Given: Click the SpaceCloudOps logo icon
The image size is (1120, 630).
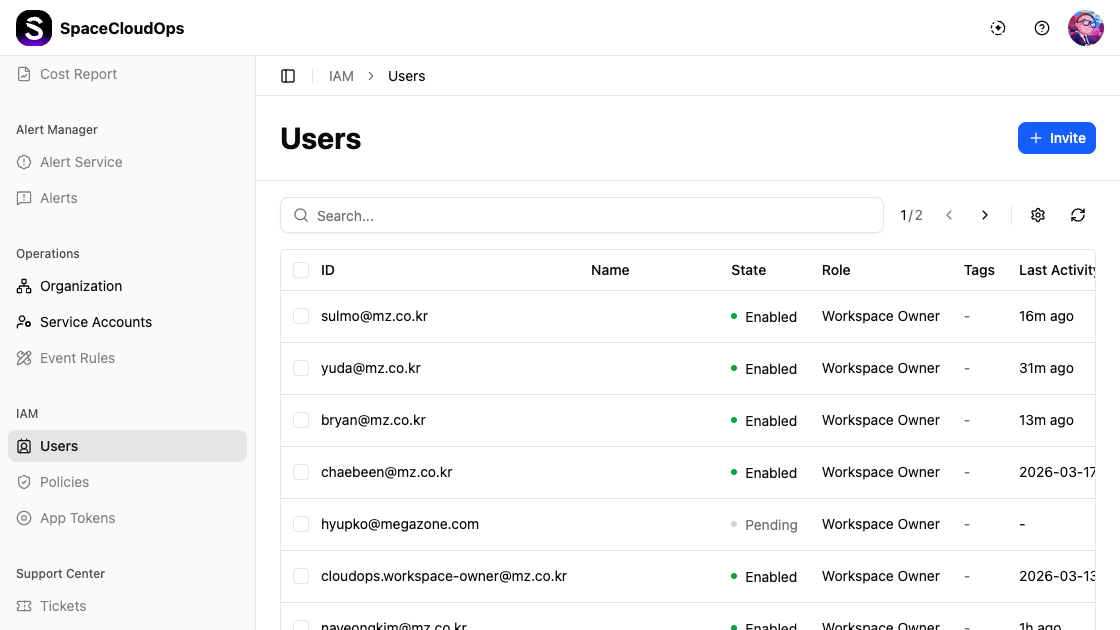Looking at the screenshot, I should (x=34, y=28).
